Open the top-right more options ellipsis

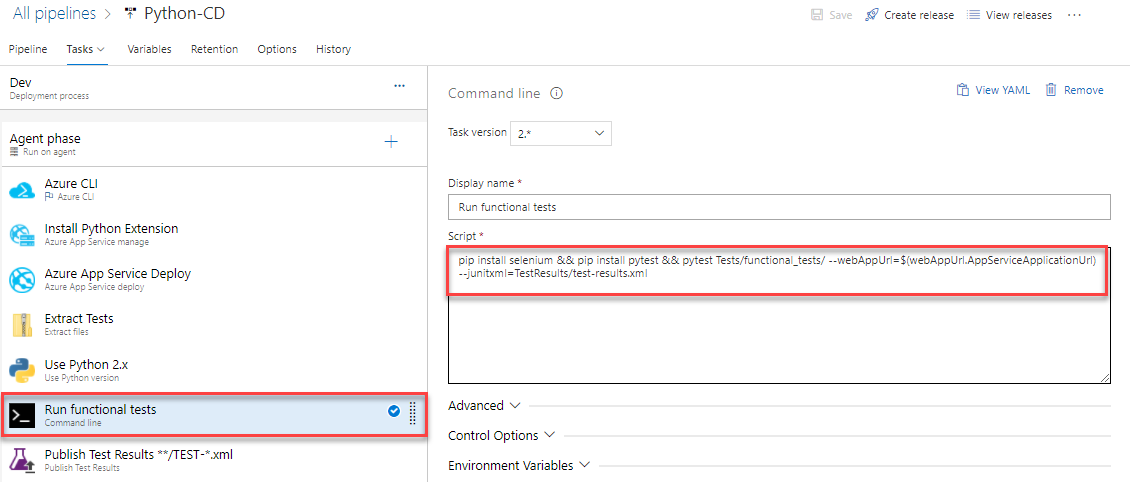click(x=1075, y=15)
